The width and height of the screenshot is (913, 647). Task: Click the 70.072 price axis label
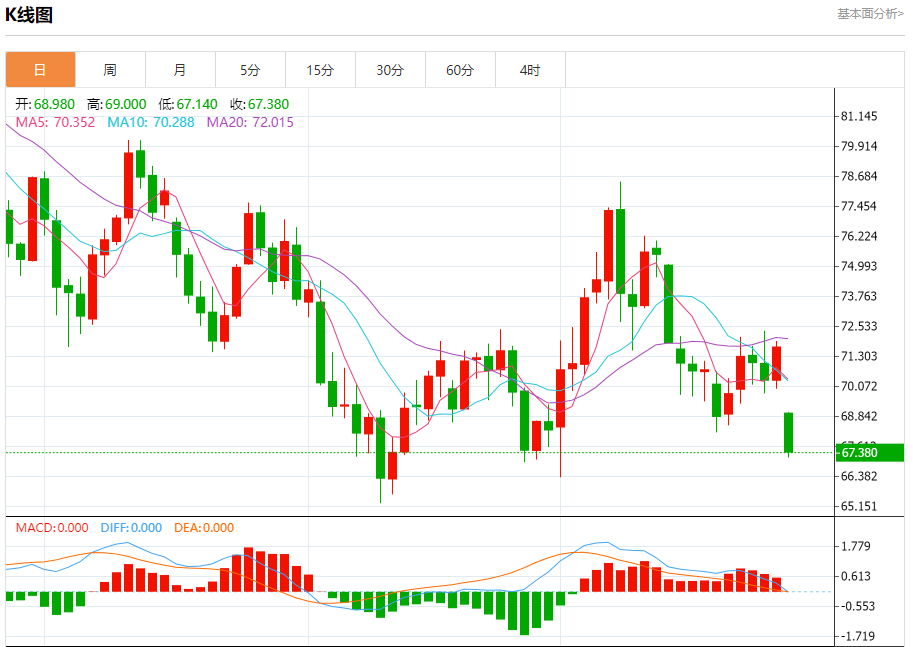point(859,386)
